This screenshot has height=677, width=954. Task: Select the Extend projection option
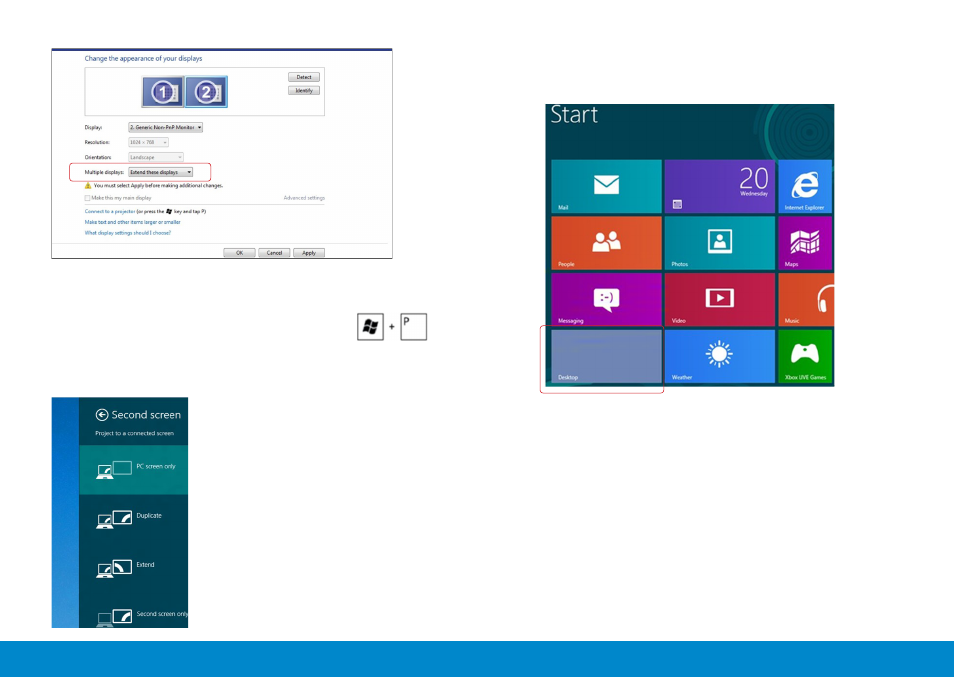click(134, 568)
